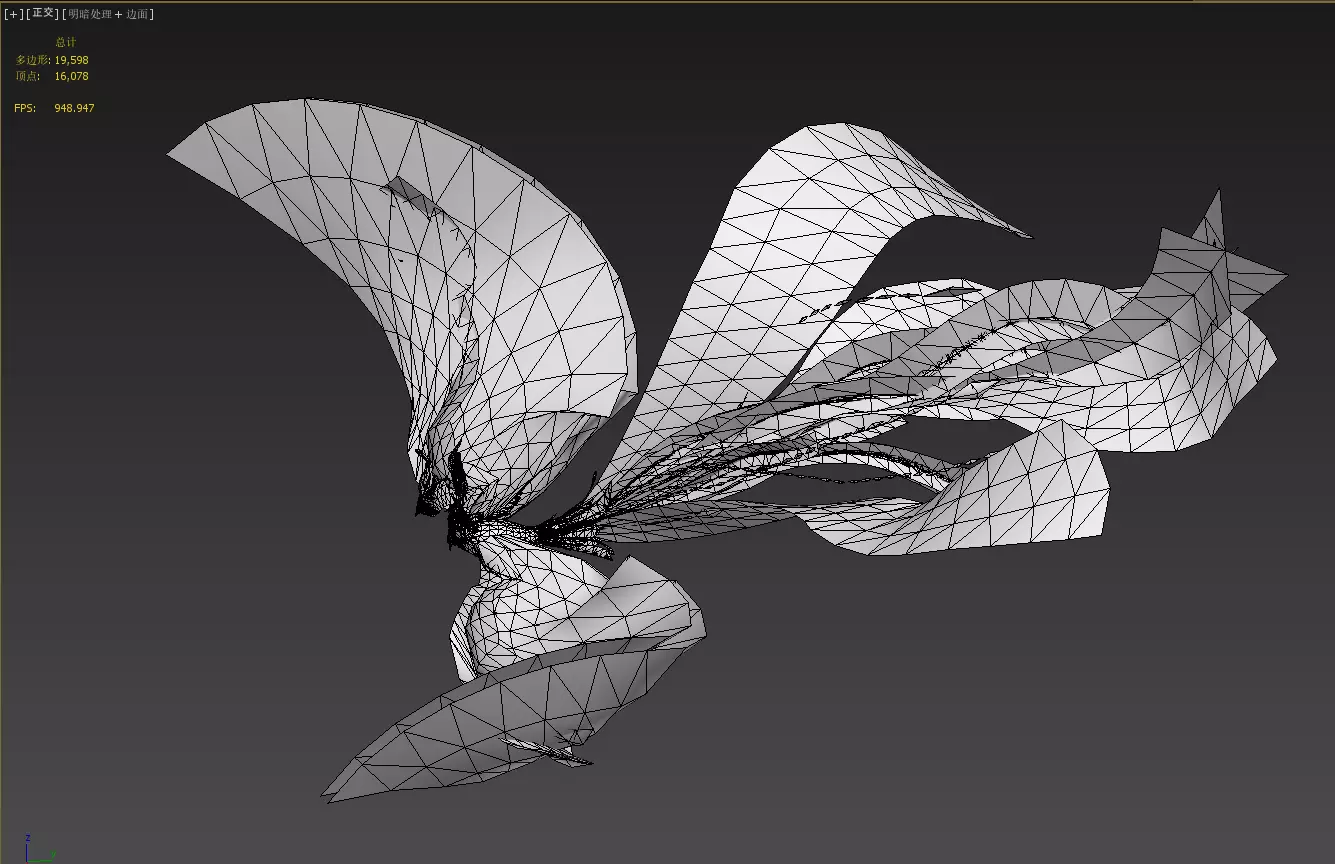Open the [+] viewport general menu
This screenshot has width=1335, height=864.
(14, 14)
